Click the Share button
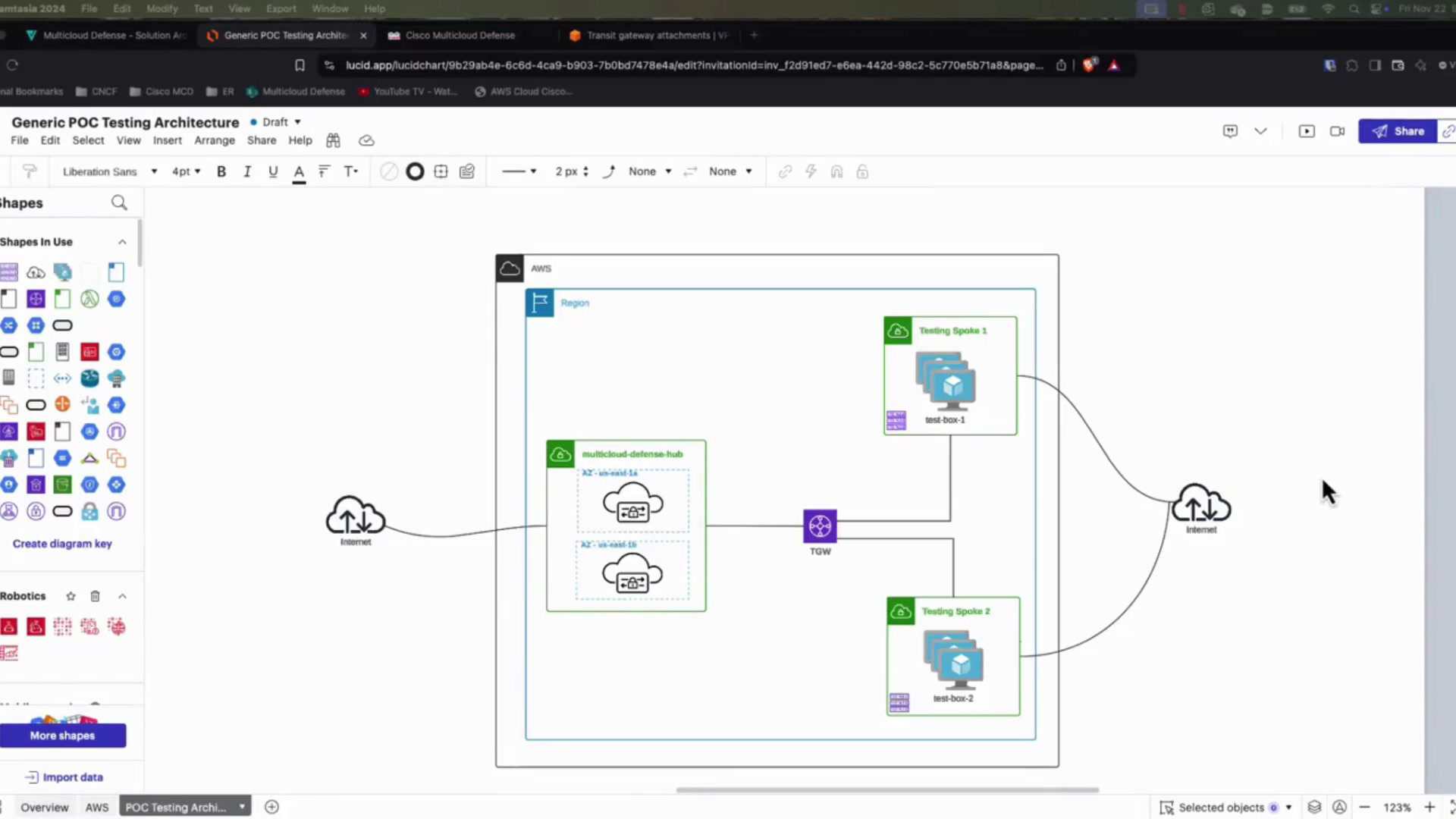This screenshot has height=819, width=1456. 1398,131
